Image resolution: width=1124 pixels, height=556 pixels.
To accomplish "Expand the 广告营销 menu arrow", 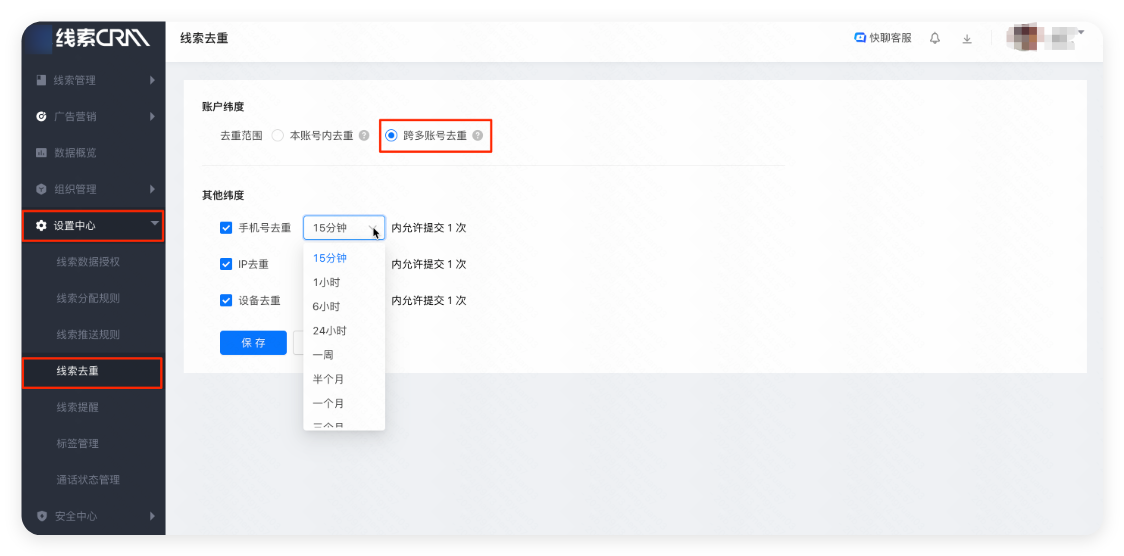I will coord(153,116).
